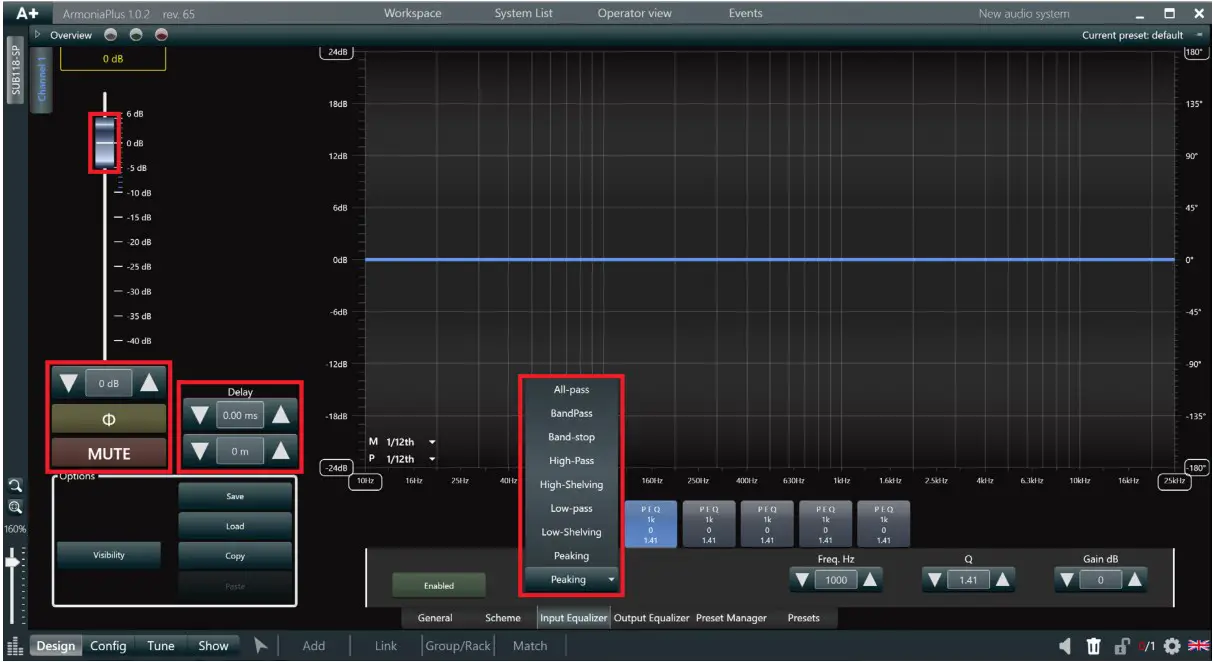
Task: Toggle the green Enabled equalizer button
Action: pos(438,584)
